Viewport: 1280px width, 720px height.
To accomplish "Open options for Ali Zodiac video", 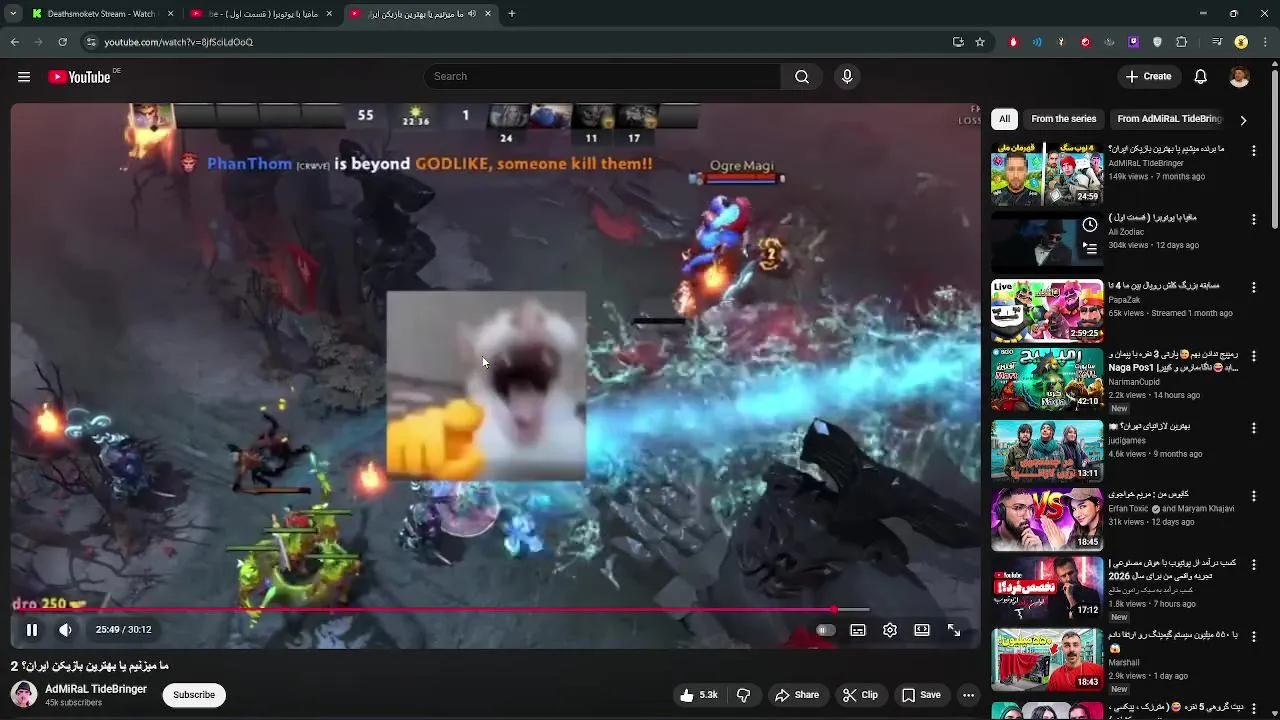I will coord(1254,218).
